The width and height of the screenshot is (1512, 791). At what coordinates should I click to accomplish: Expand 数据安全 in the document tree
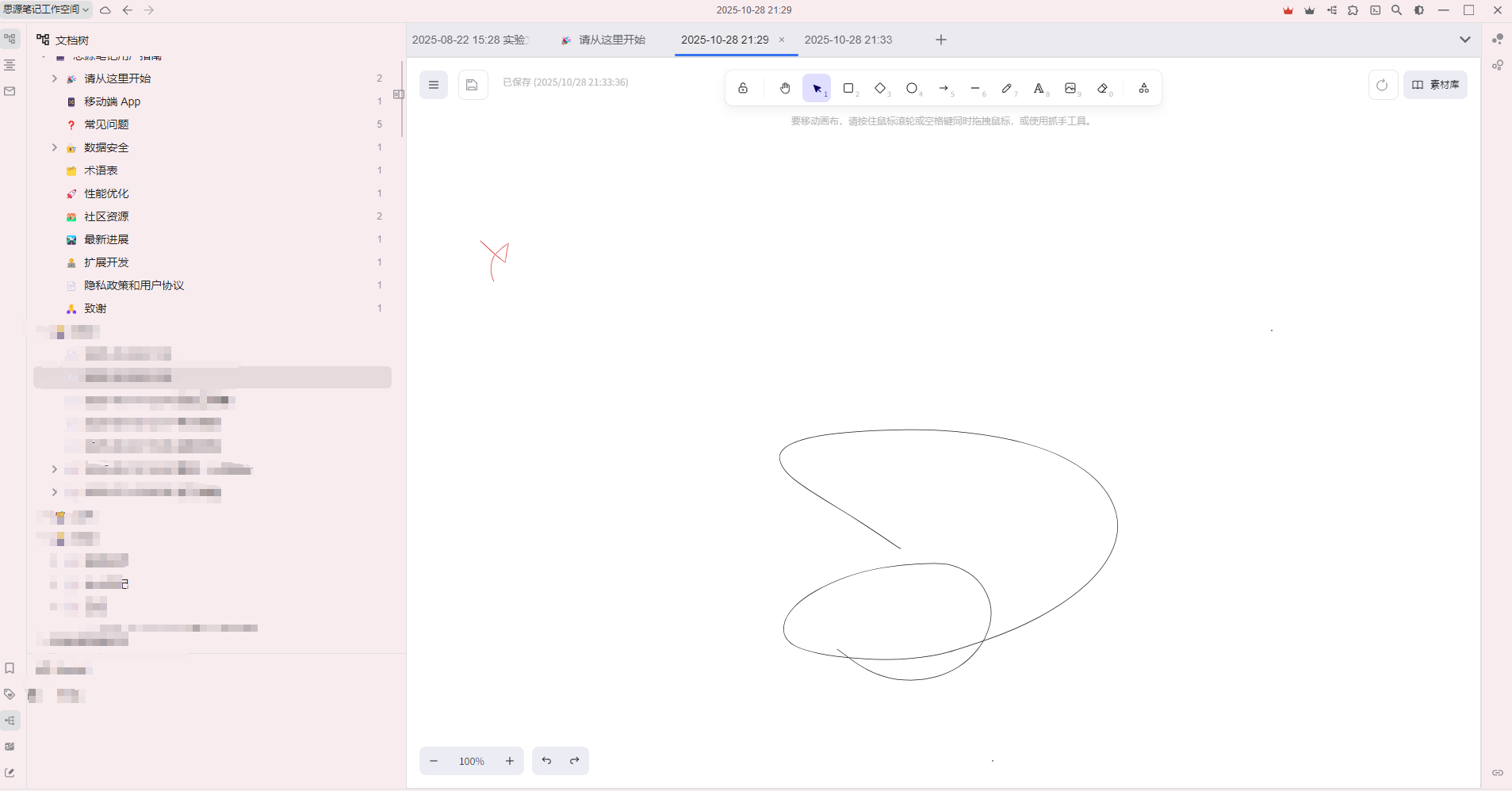(x=54, y=147)
